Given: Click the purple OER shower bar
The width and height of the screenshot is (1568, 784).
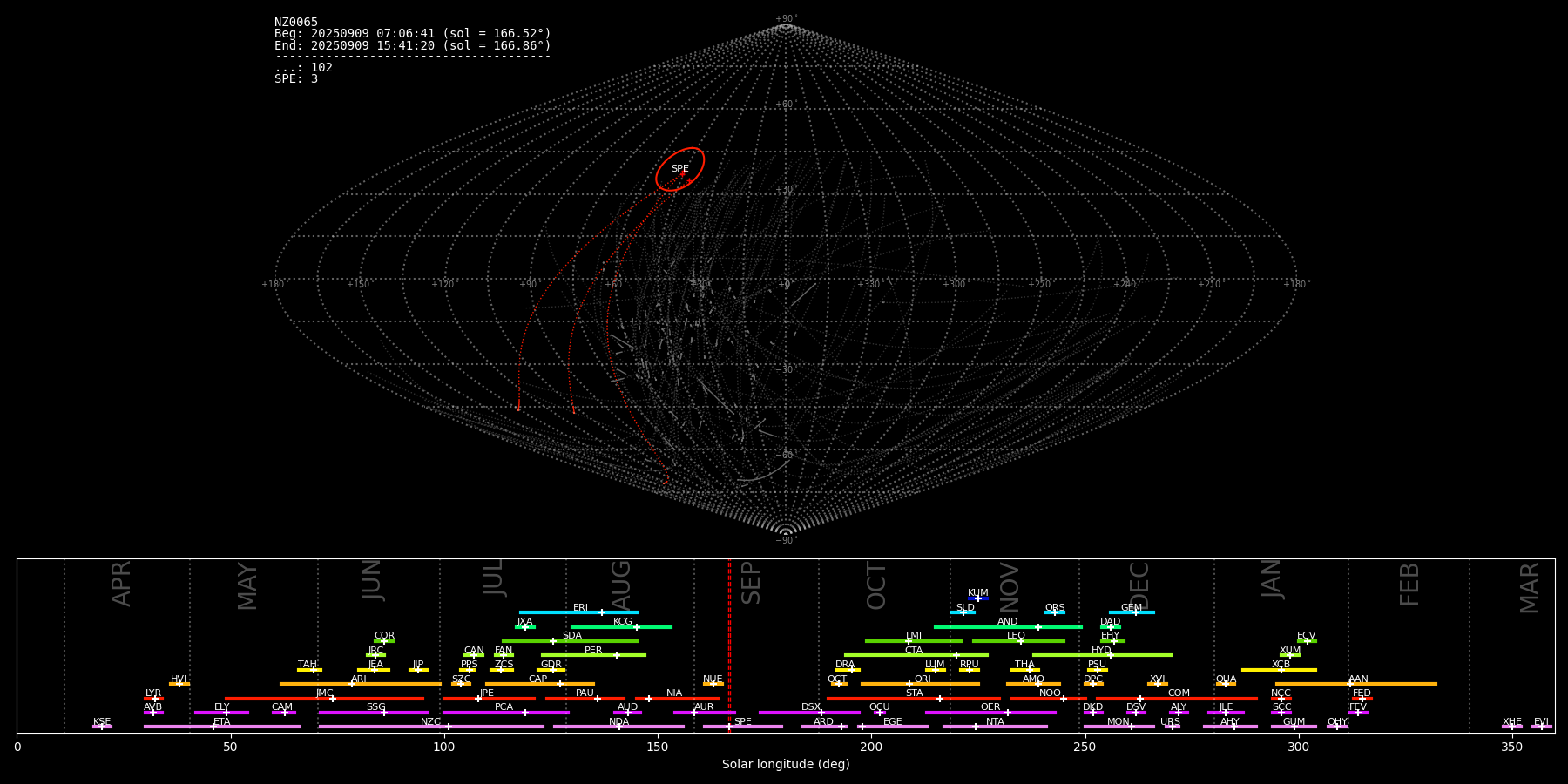Looking at the screenshot, I should point(990,713).
